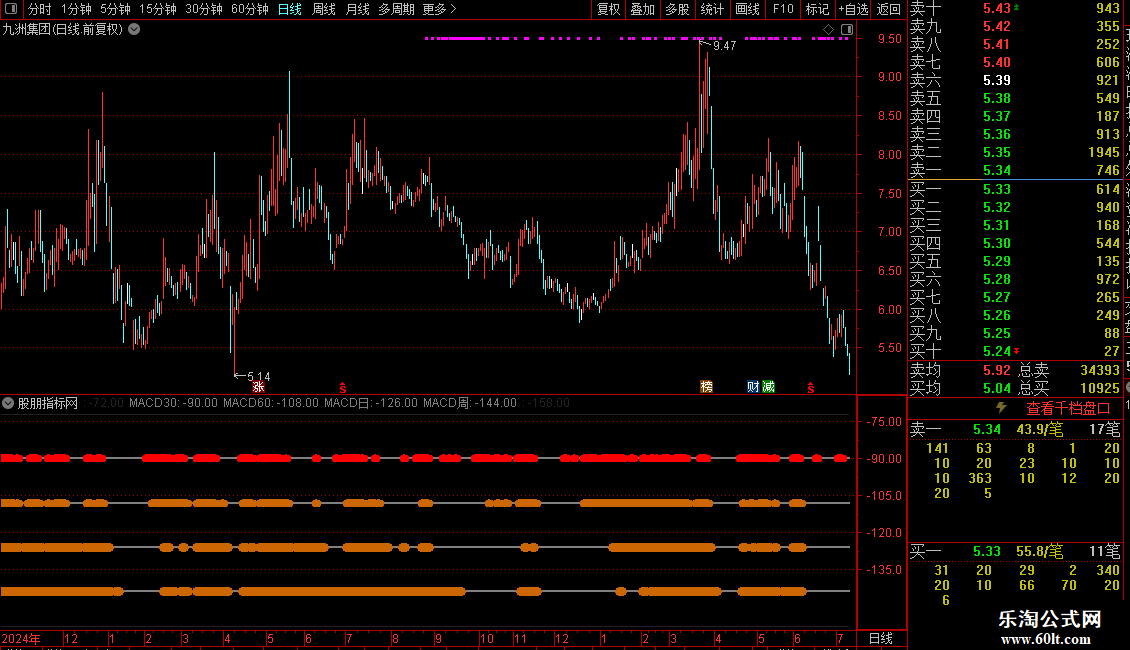Click the 卖均 value 5.92
Screen dimensions: 1130x650
click(997, 370)
